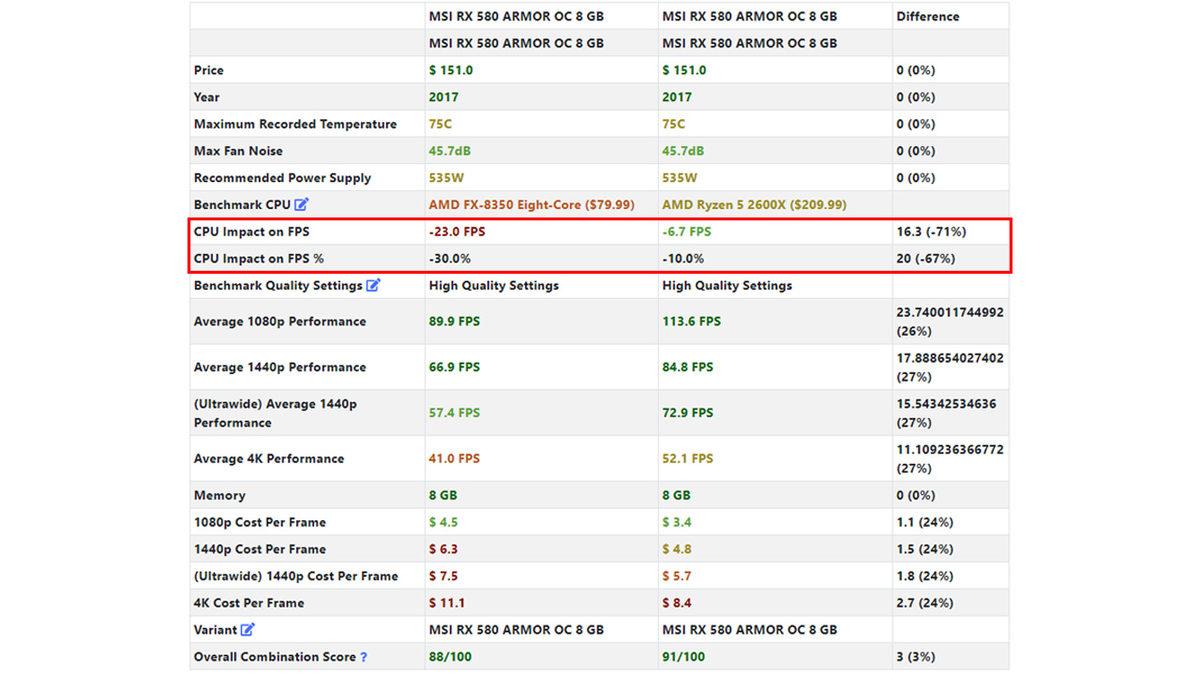
Task: Click the Difference column header
Action: (927, 16)
